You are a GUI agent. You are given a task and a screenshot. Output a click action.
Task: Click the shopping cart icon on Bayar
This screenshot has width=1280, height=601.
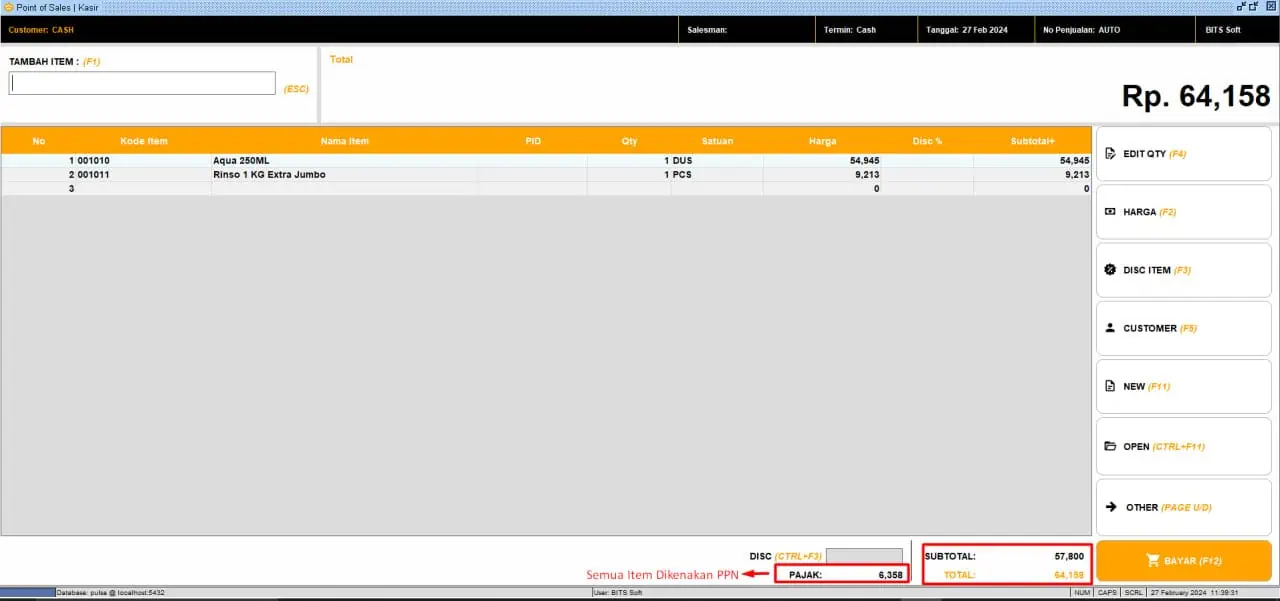(x=1152, y=561)
